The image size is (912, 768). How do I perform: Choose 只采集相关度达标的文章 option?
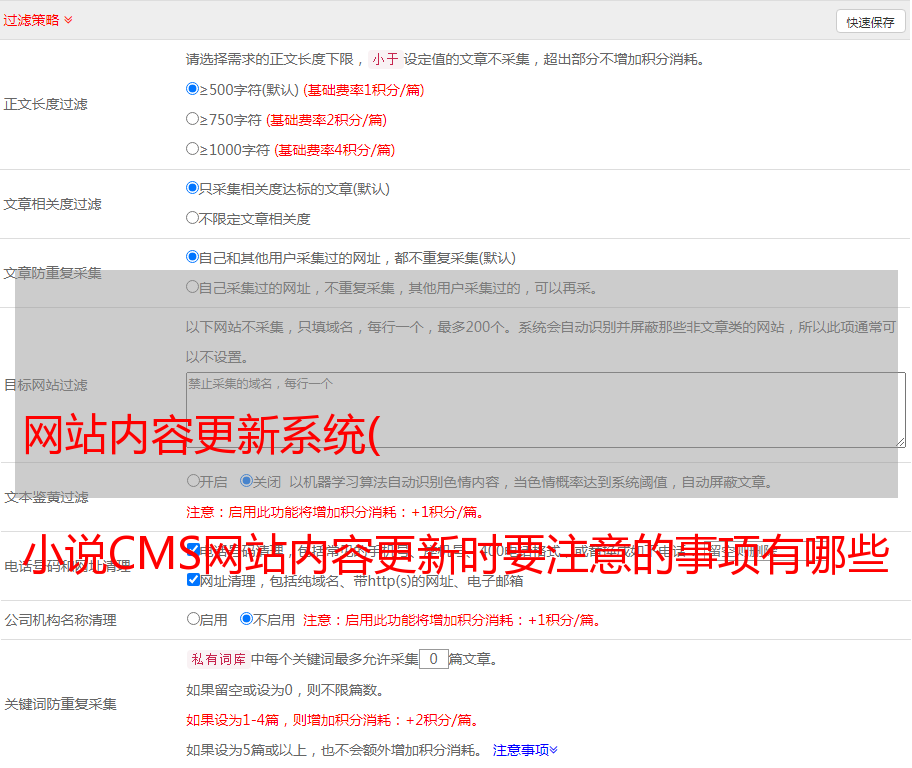pyautogui.click(x=193, y=188)
